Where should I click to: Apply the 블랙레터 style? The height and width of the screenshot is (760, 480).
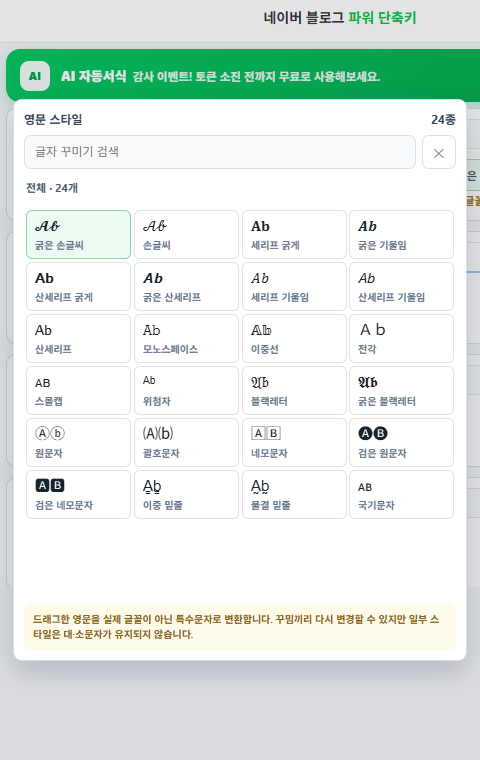[x=294, y=391]
